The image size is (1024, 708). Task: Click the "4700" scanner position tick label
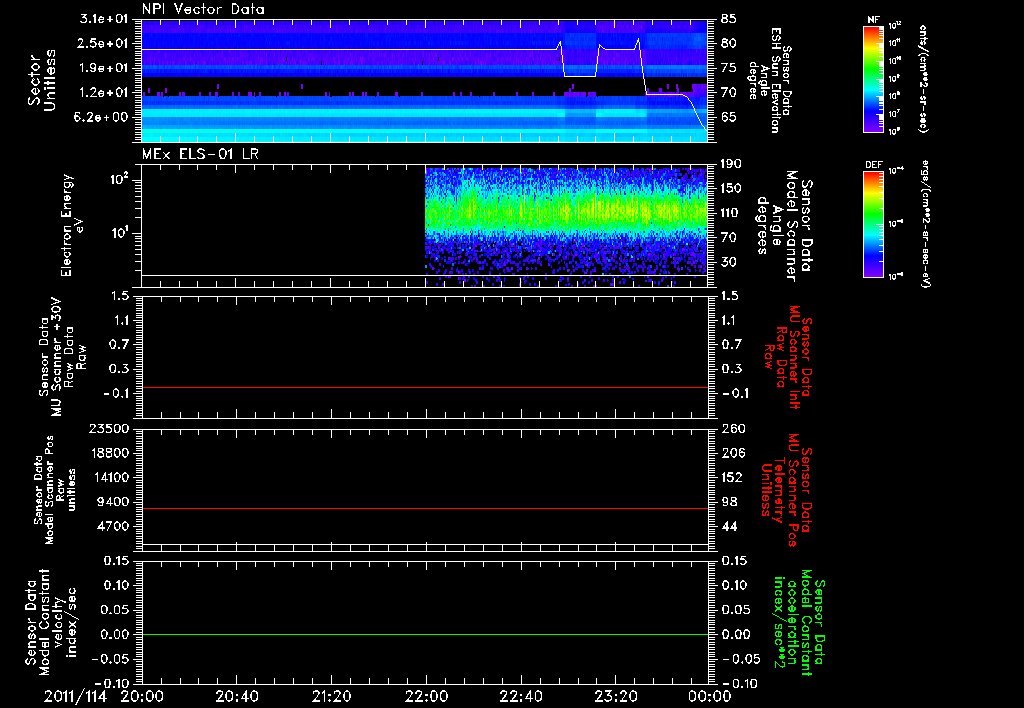112,526
